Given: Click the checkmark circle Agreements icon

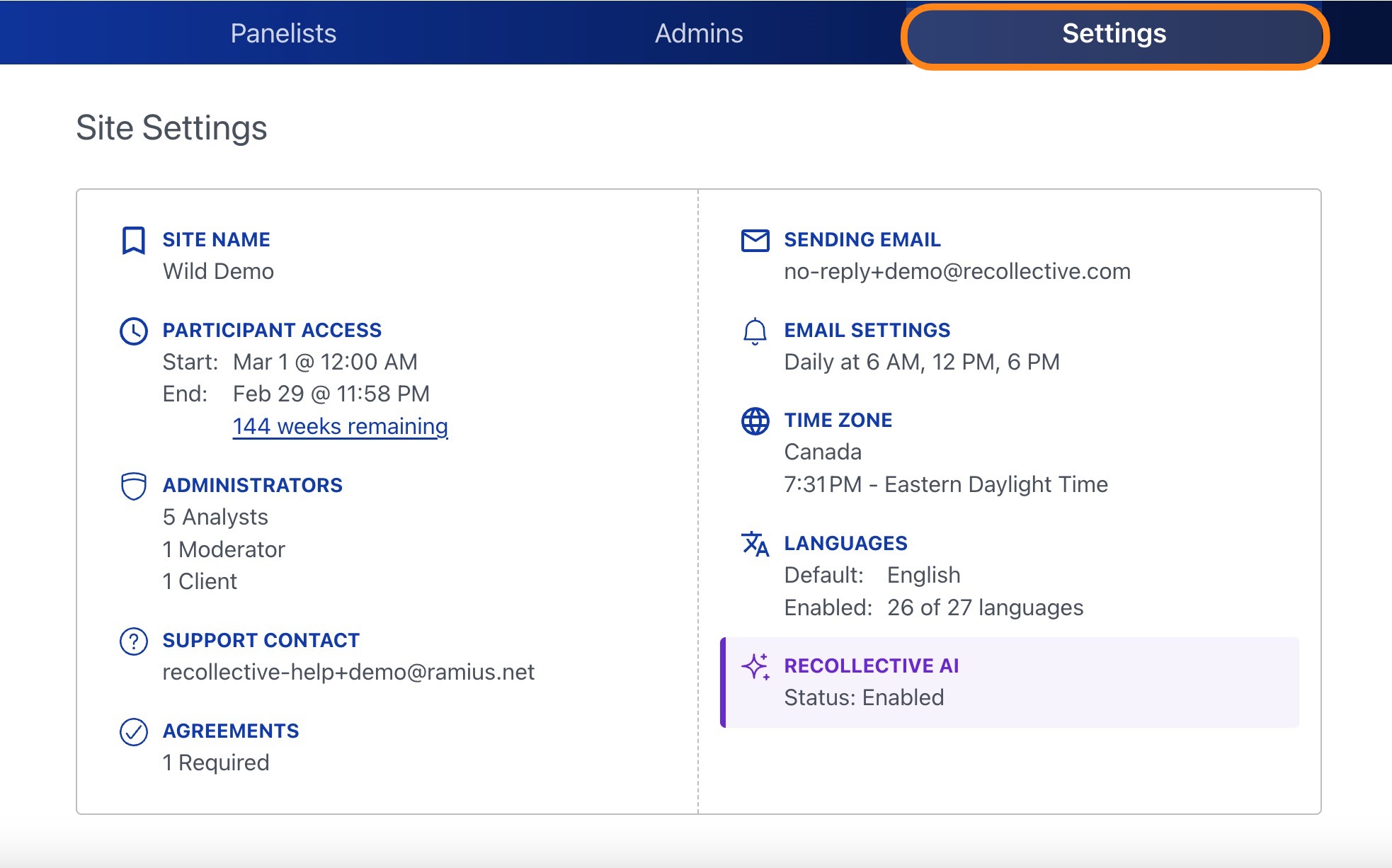Looking at the screenshot, I should point(133,731).
